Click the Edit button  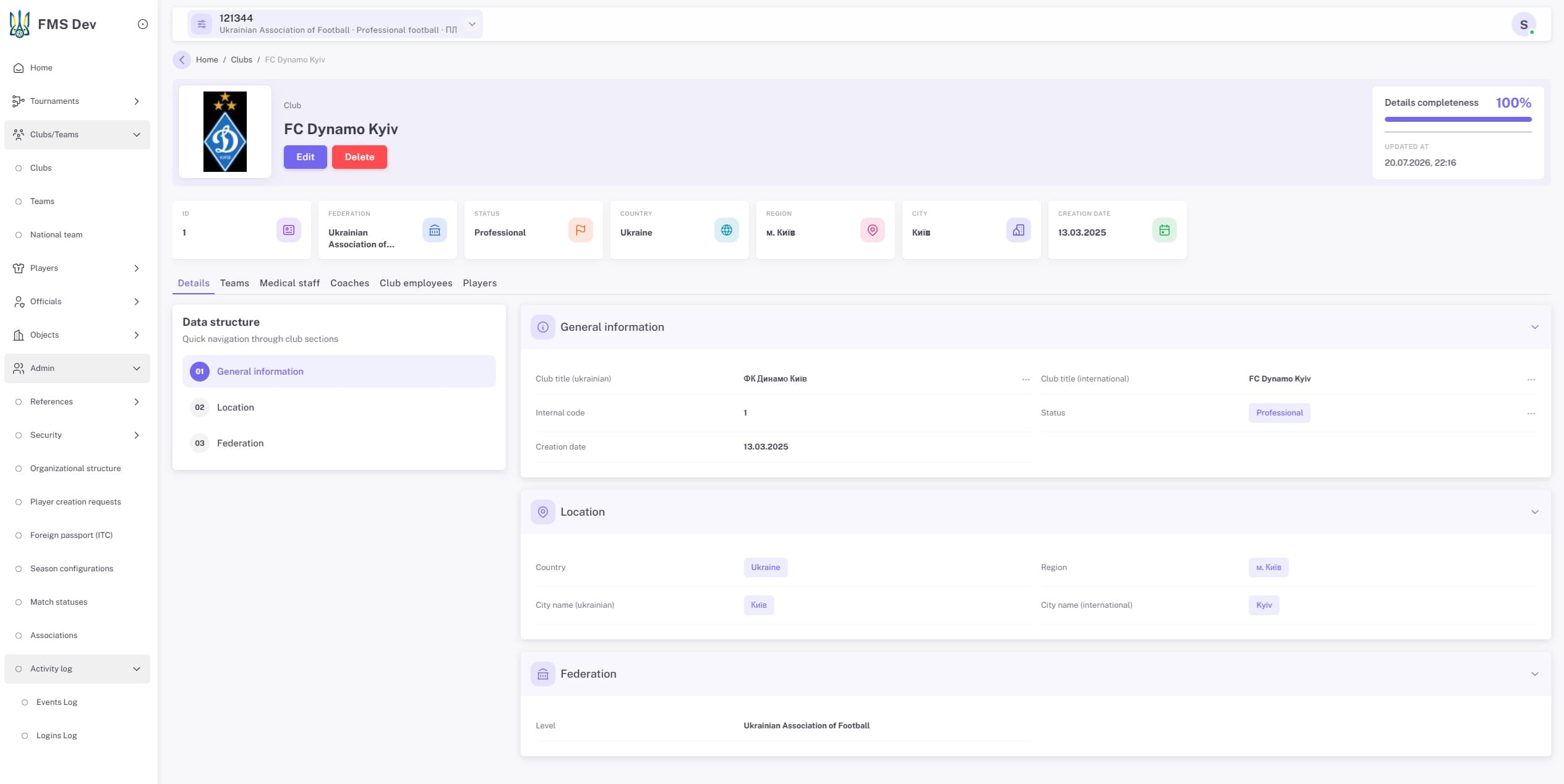click(306, 157)
